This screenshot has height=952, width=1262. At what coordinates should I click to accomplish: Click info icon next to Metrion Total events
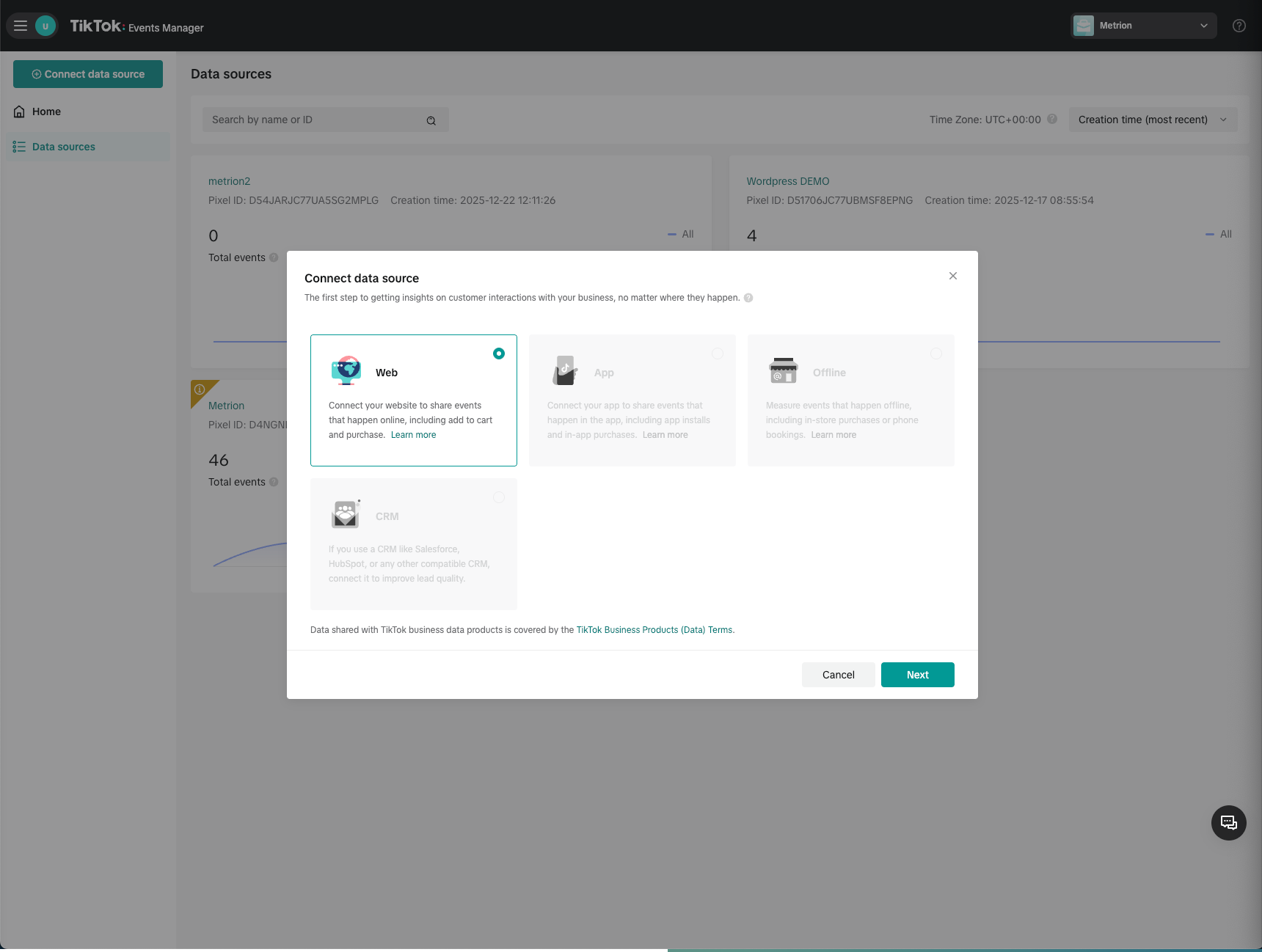click(274, 482)
